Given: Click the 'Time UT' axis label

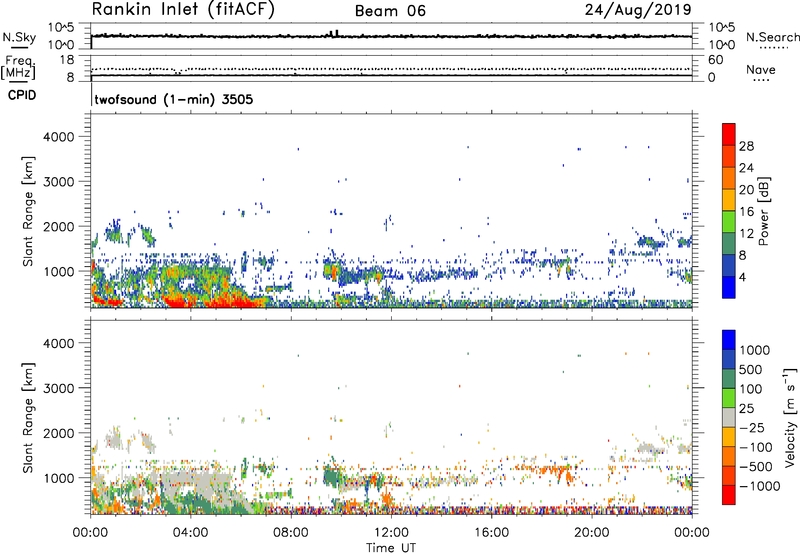Looking at the screenshot, I should [391, 548].
